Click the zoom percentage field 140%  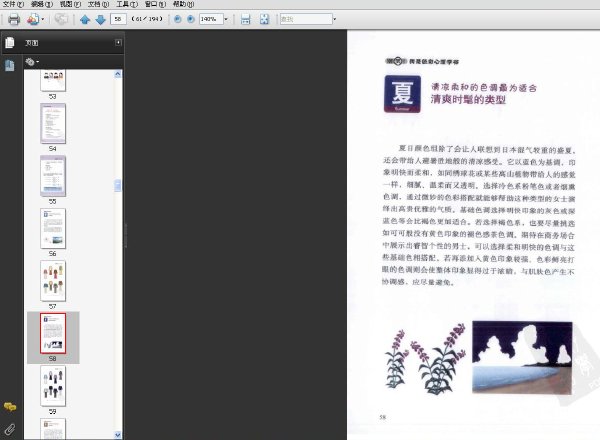[x=211, y=19]
